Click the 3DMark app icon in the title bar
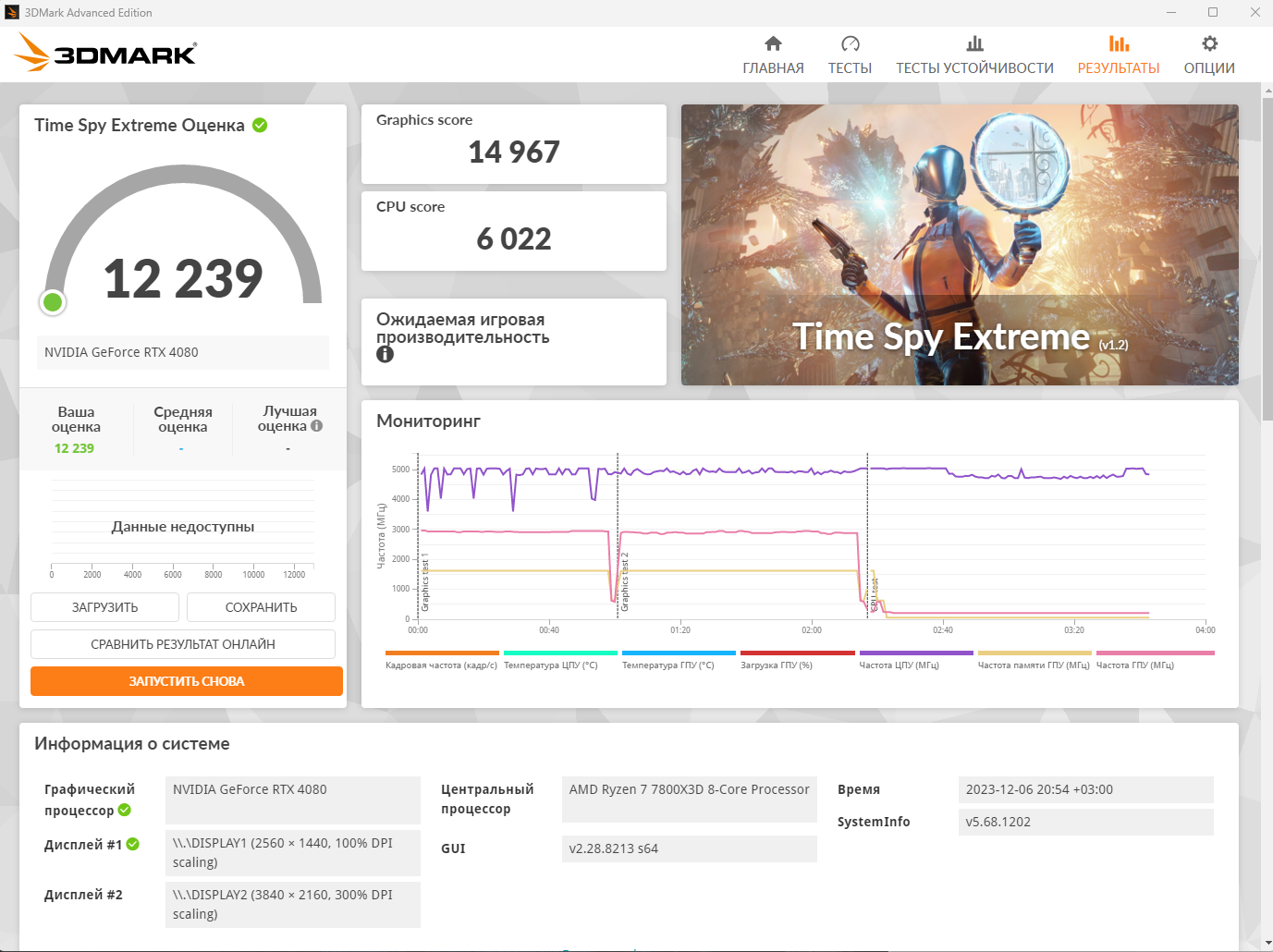1273x952 pixels. click(x=12, y=12)
